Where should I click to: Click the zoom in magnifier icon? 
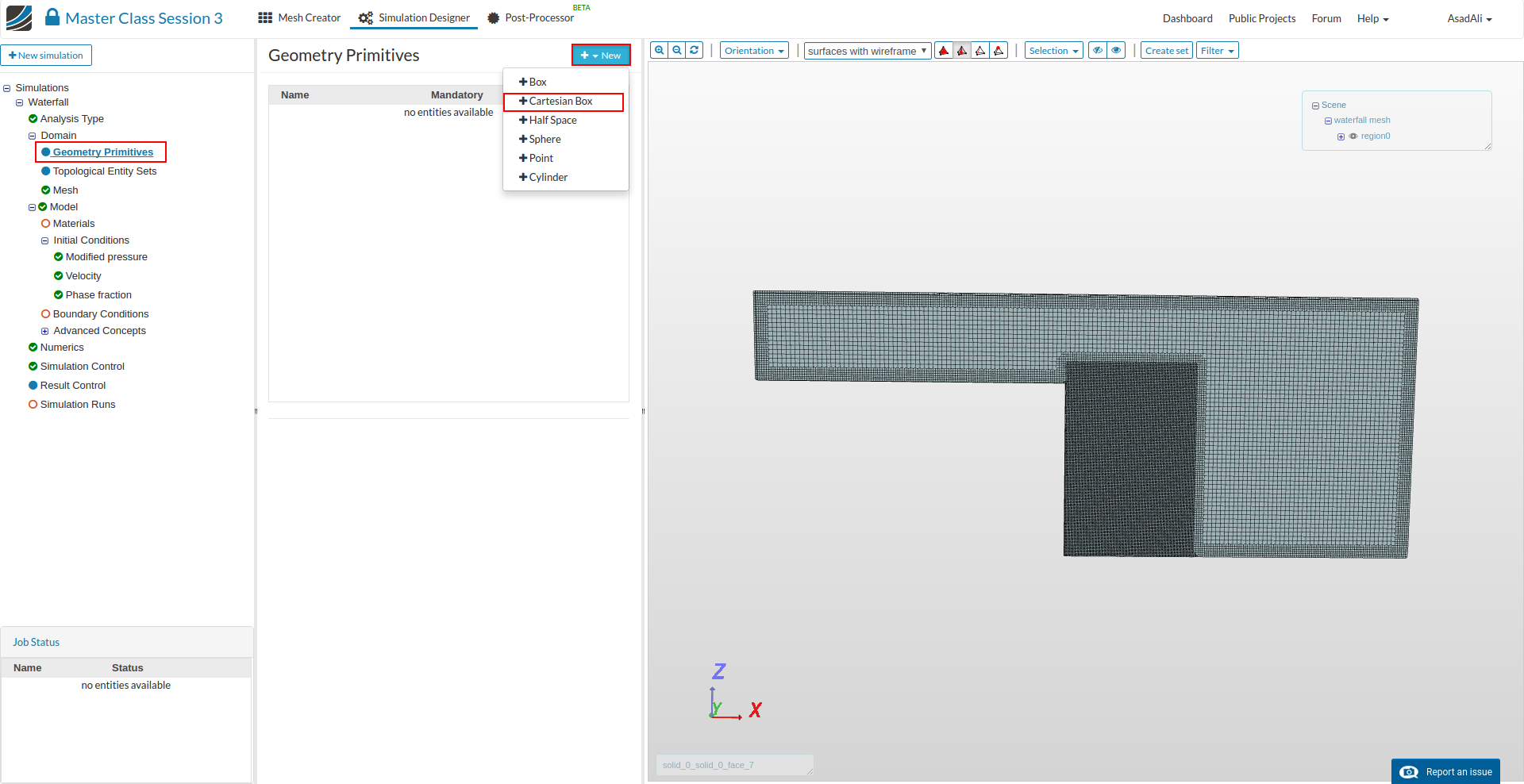659,50
